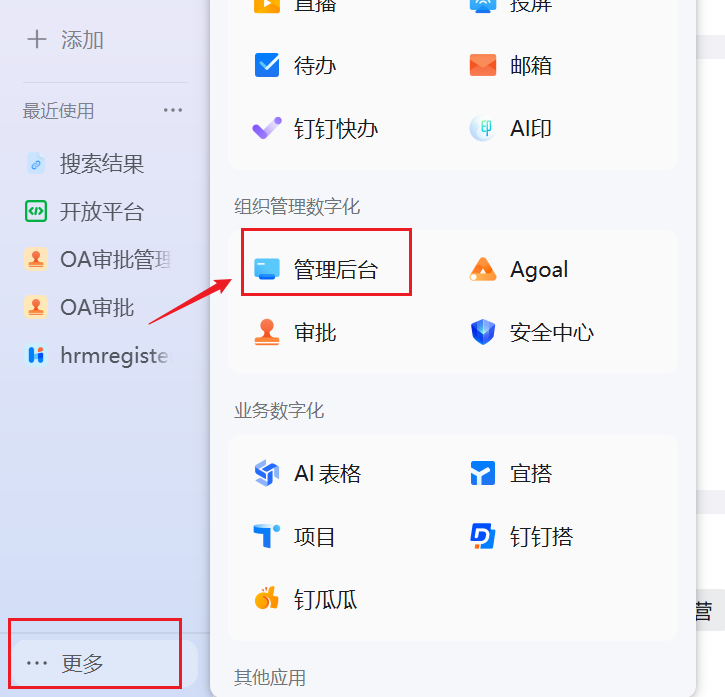Launch the 钉钉搭 app
725x697 pixels.
[x=522, y=537]
